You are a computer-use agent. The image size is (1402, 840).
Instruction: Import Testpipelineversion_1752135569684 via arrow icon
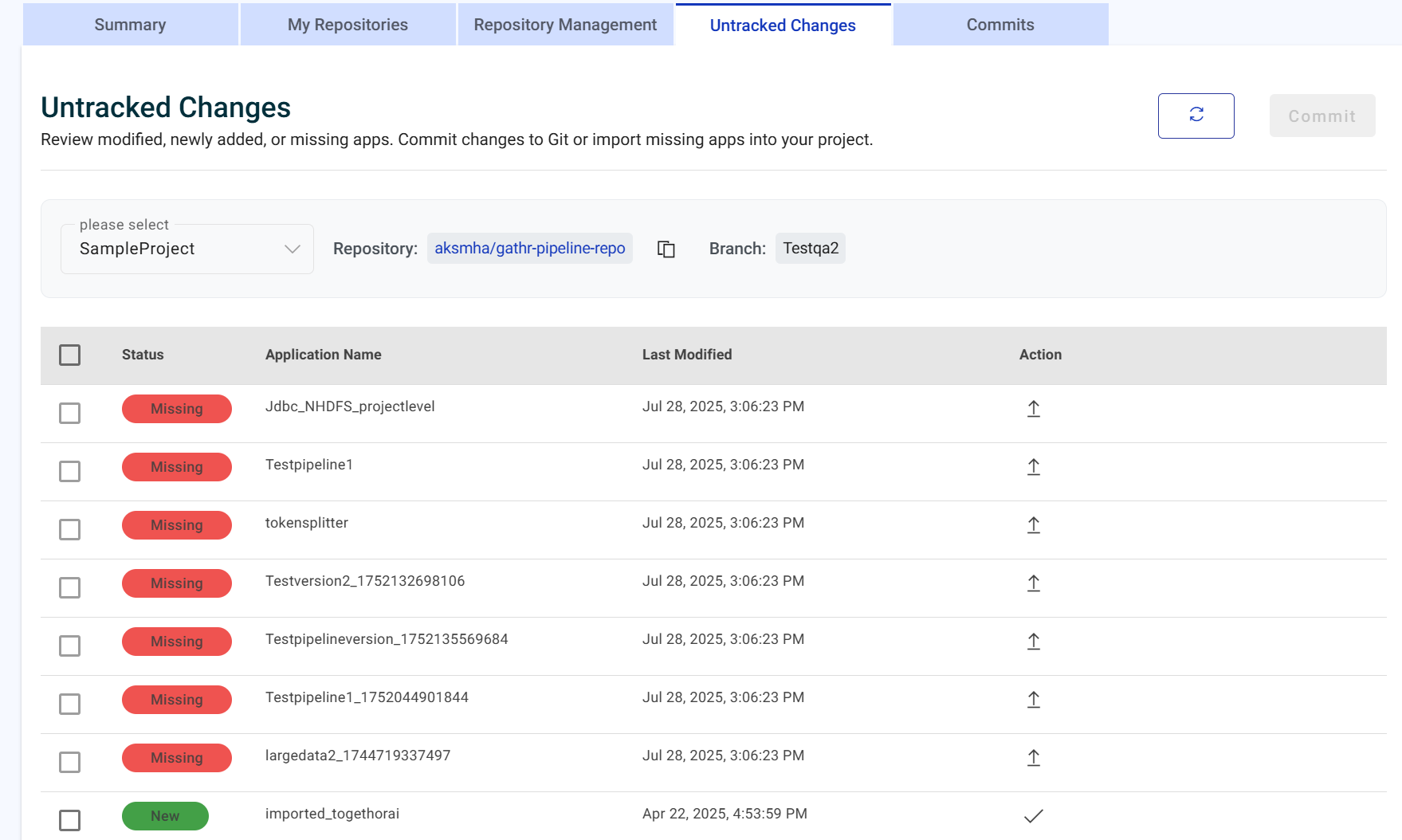(x=1033, y=642)
